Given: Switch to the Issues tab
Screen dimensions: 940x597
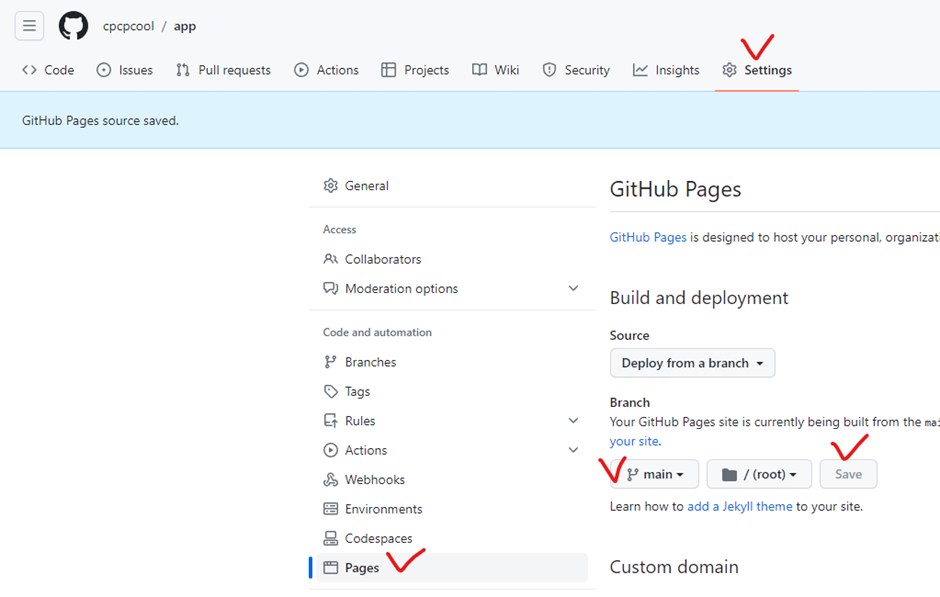Looking at the screenshot, I should 125,70.
